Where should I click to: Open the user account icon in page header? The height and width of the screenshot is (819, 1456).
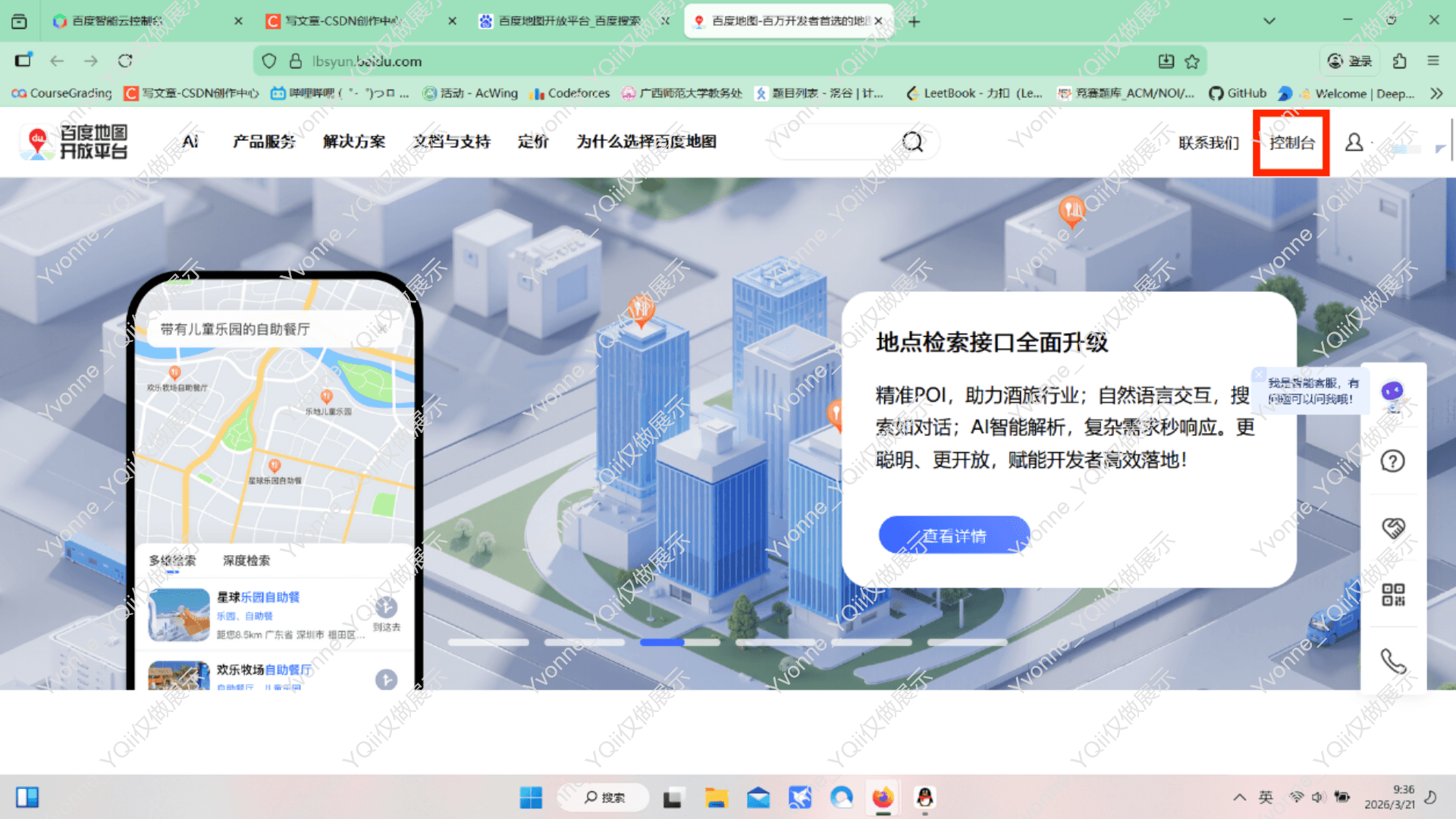tap(1354, 142)
